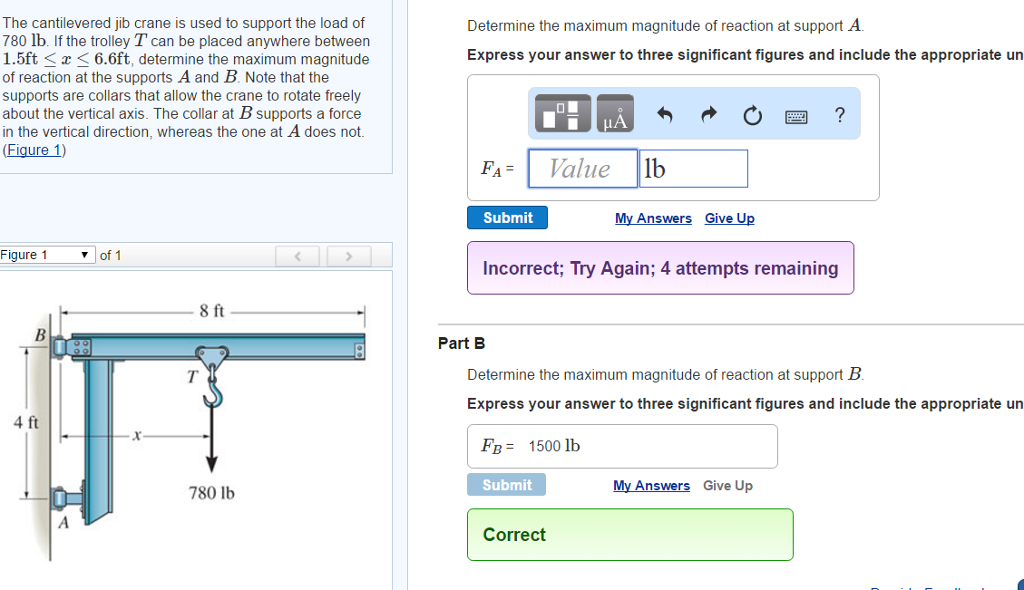Viewport: 1024px width, 590px height.
Task: Click the FB answer box showing 1500 lb
Action: click(621, 446)
